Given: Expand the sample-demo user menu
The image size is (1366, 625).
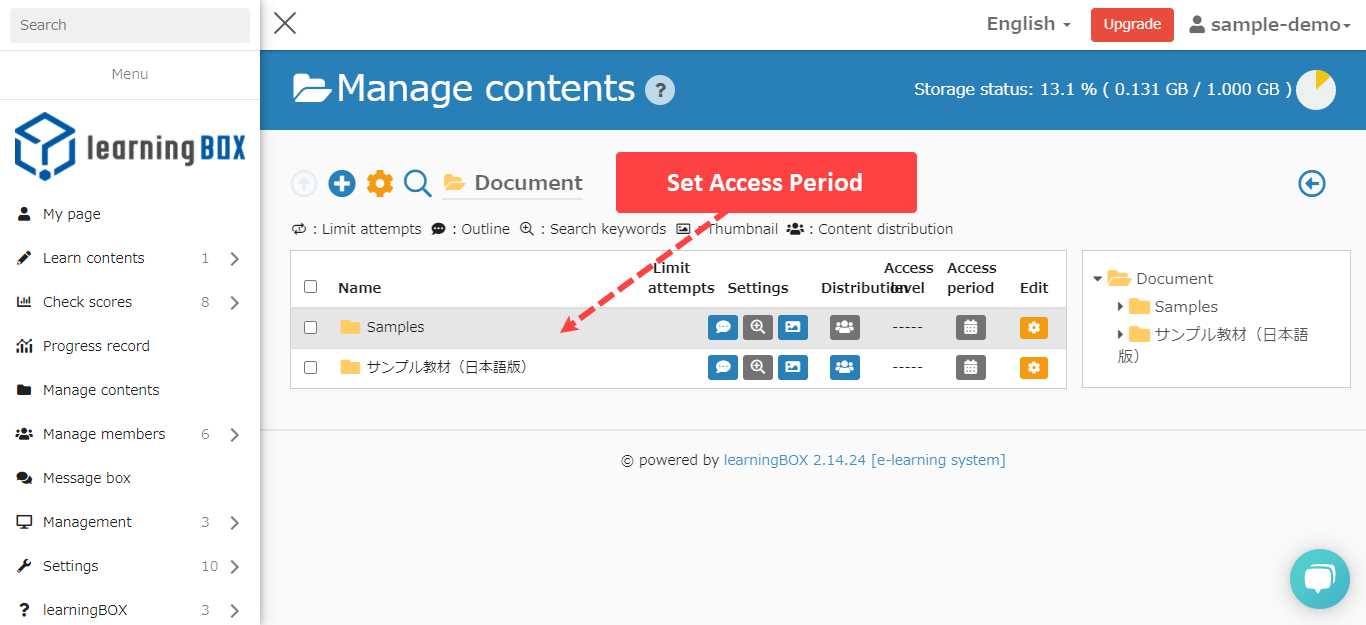Looking at the screenshot, I should click(x=1270, y=25).
